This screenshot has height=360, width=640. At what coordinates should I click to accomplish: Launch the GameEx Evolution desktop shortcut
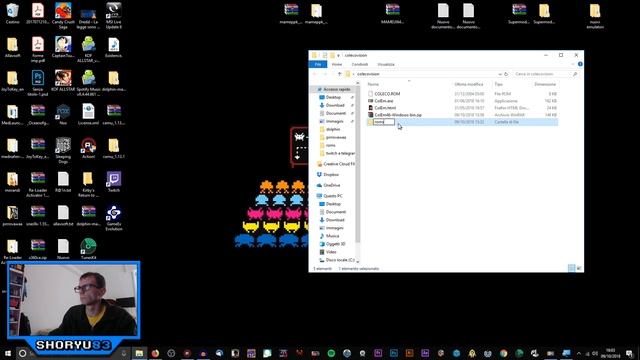pyautogui.click(x=113, y=218)
